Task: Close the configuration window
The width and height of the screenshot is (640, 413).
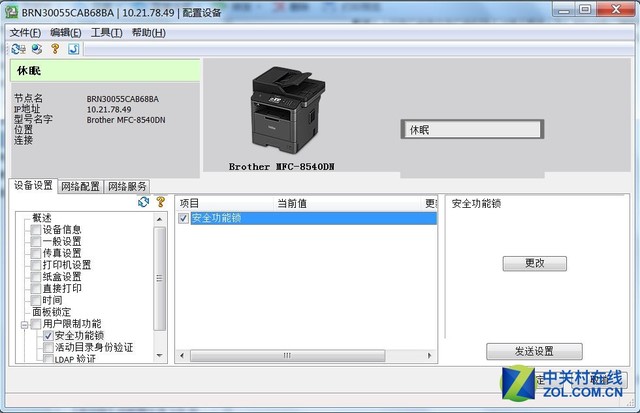Action: [x=616, y=10]
